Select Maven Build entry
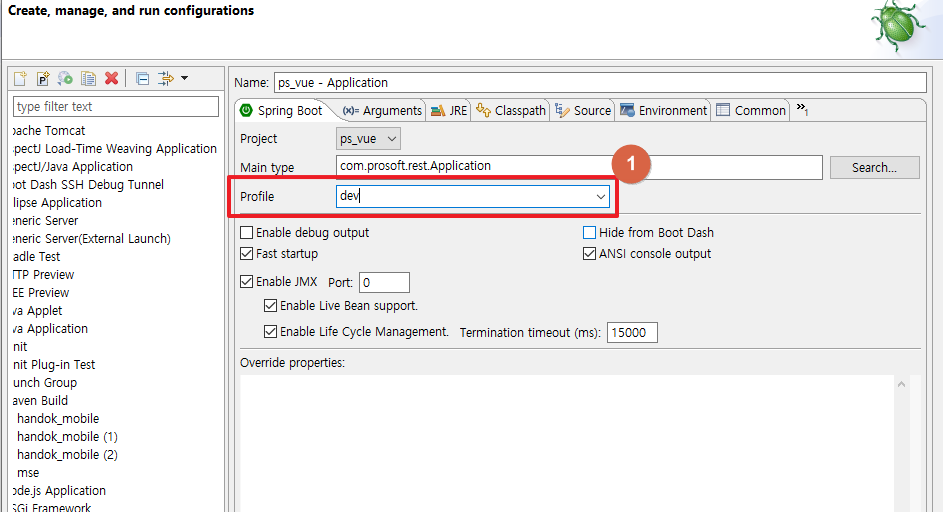This screenshot has width=943, height=512. pyautogui.click(x=40, y=401)
